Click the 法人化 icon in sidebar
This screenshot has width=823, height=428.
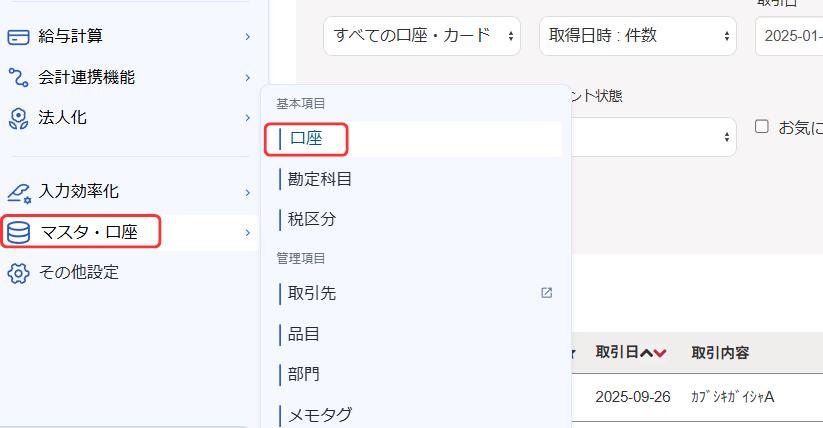coord(18,118)
